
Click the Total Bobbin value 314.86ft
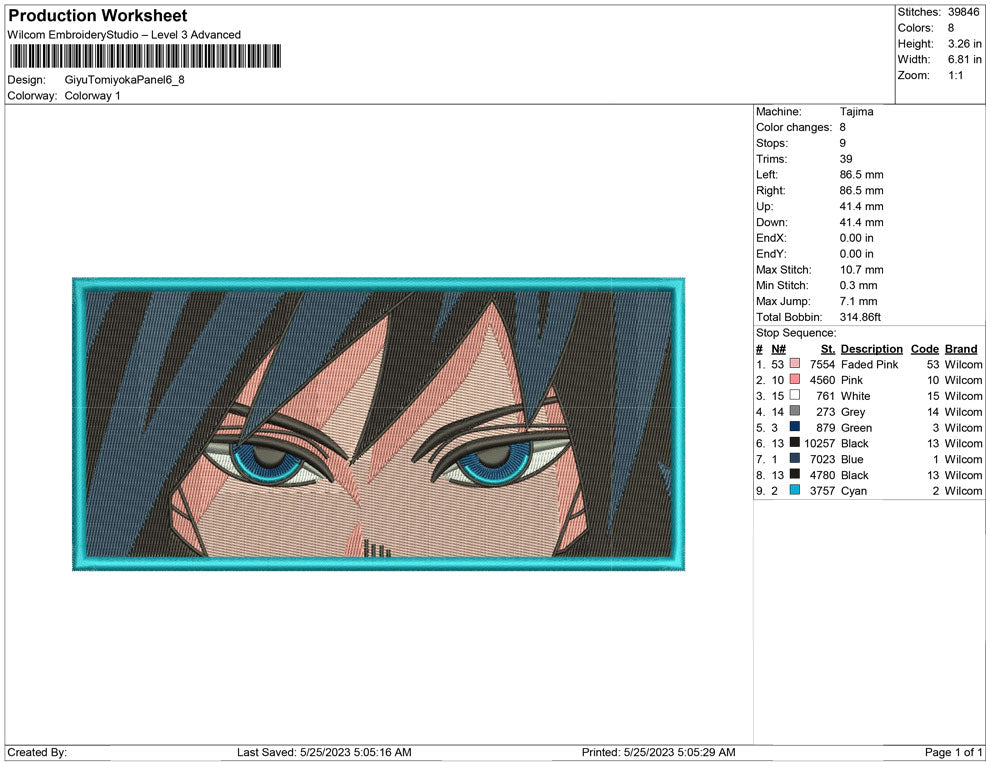(860, 317)
